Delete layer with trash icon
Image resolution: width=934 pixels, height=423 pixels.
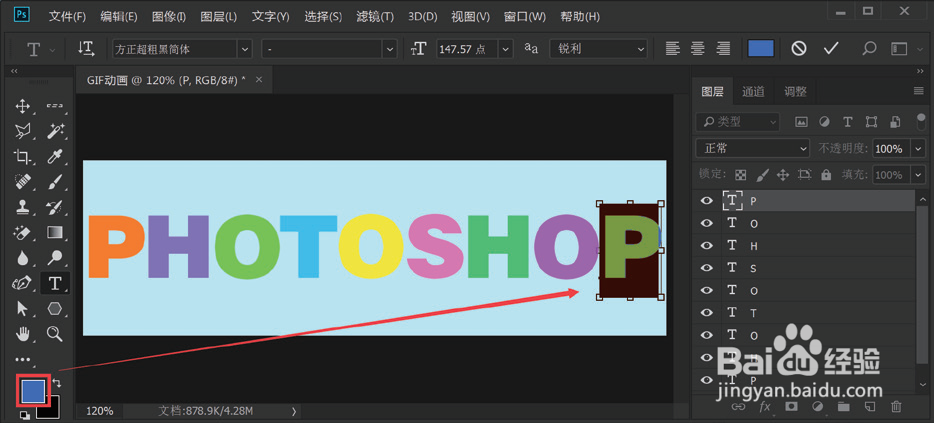coord(896,407)
